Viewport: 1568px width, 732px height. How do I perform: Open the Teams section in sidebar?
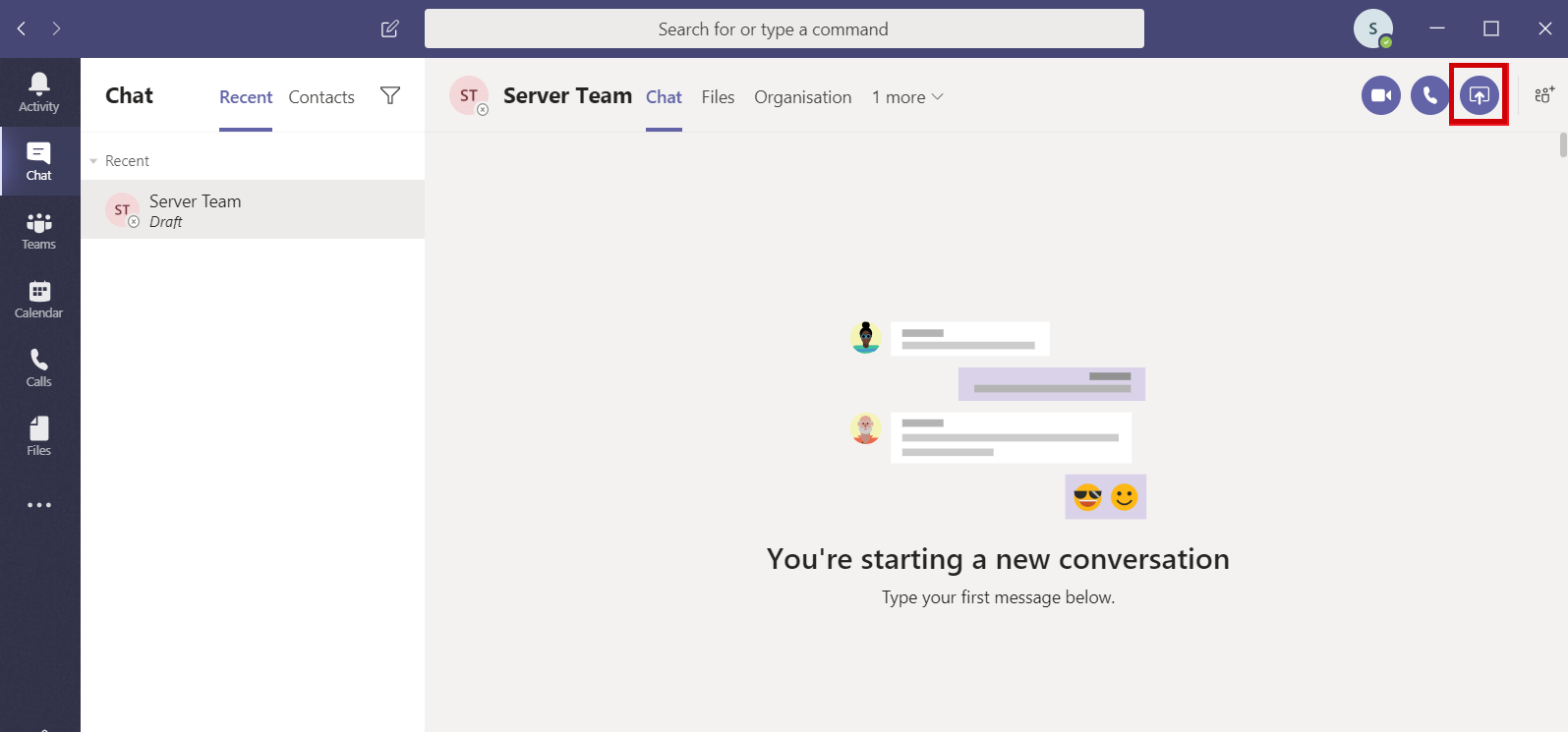(x=39, y=230)
